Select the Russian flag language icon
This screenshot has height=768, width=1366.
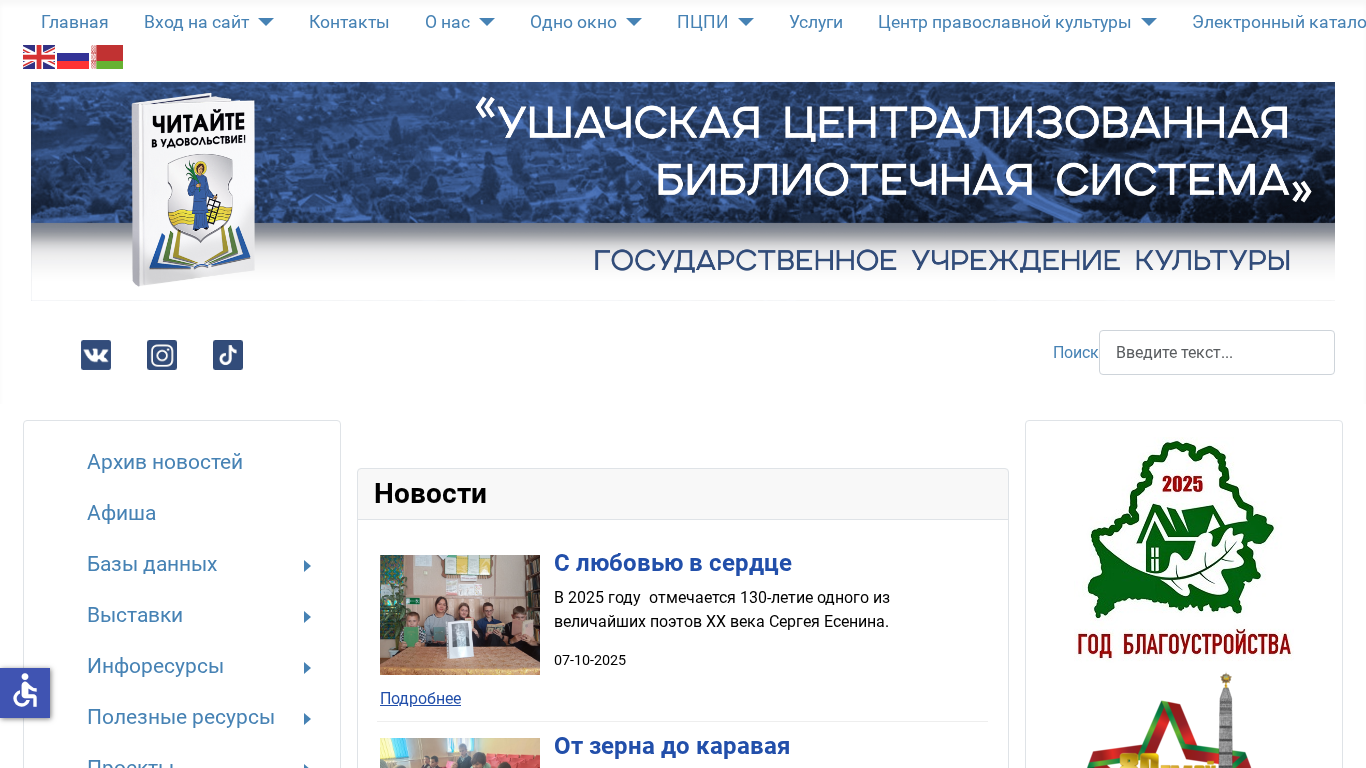73,57
